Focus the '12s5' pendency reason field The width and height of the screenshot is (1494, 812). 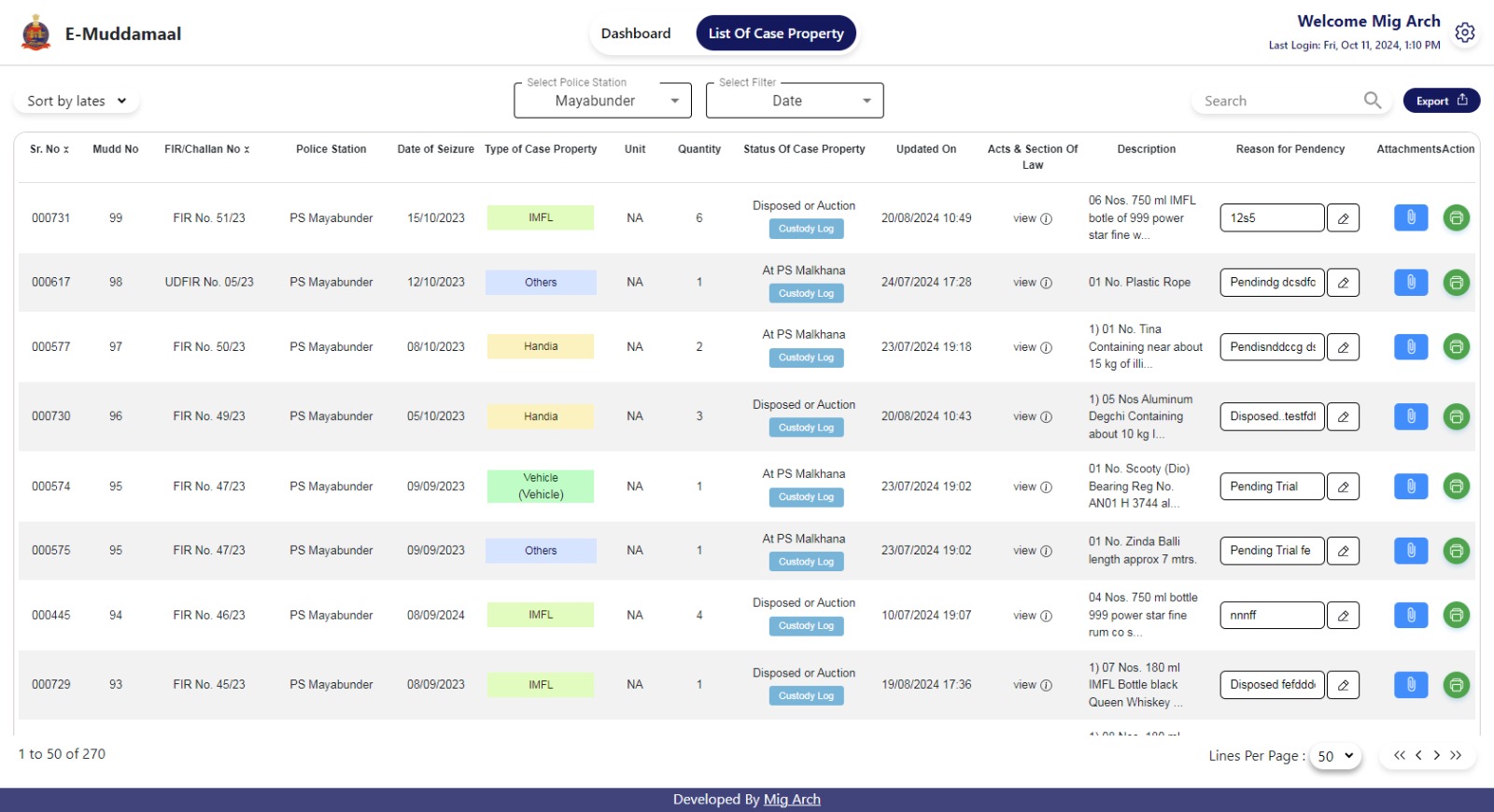point(1272,217)
